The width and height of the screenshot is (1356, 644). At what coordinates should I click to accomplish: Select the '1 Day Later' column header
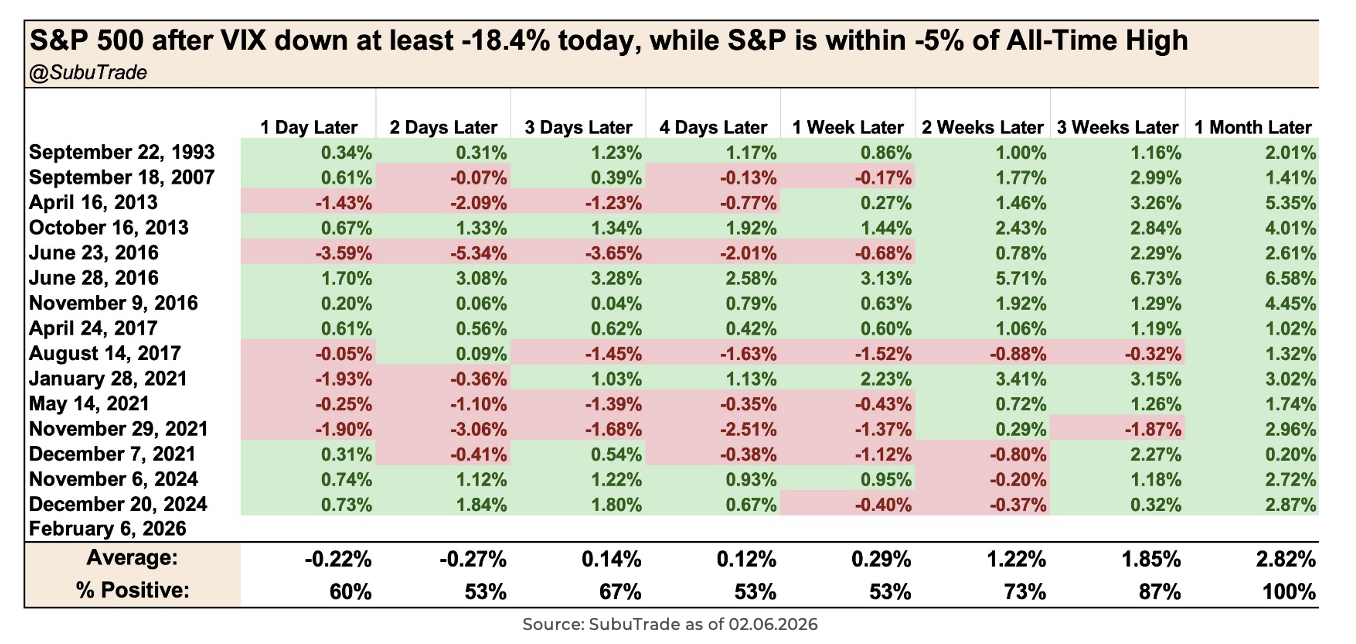[x=307, y=127]
